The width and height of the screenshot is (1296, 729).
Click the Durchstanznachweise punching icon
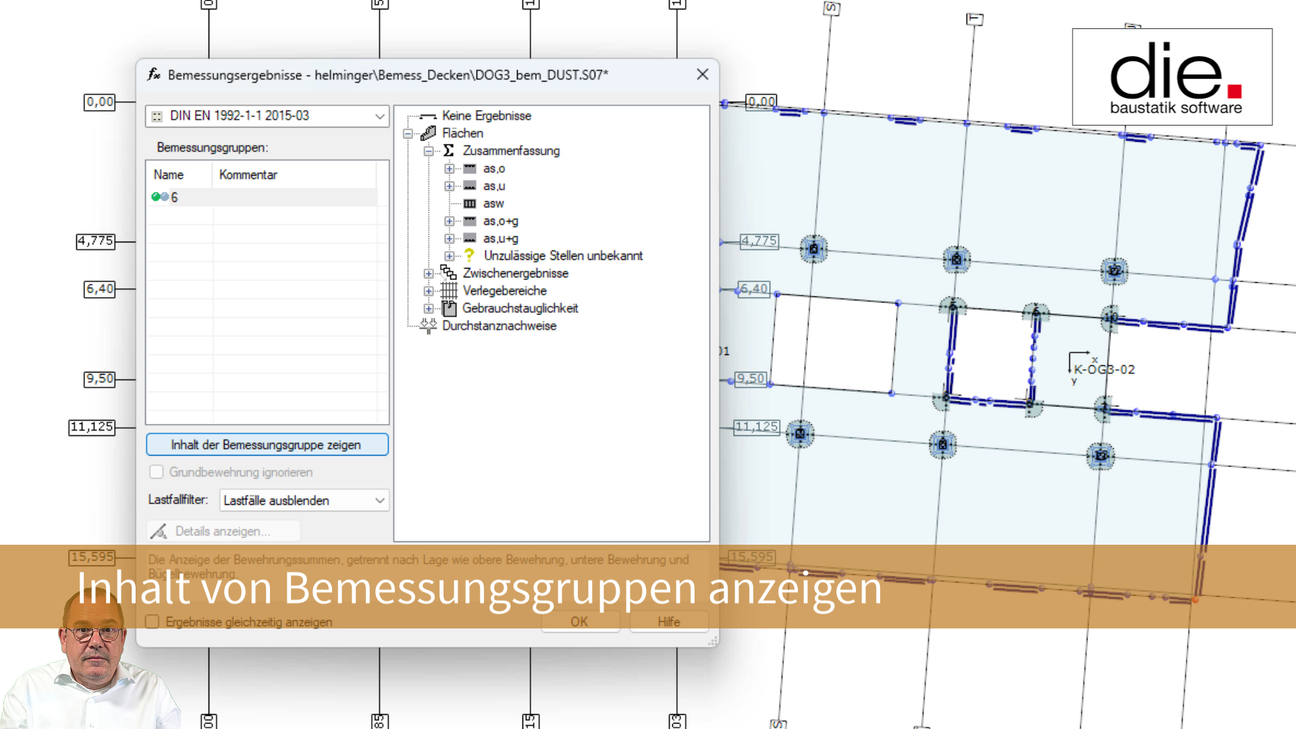tap(428, 326)
